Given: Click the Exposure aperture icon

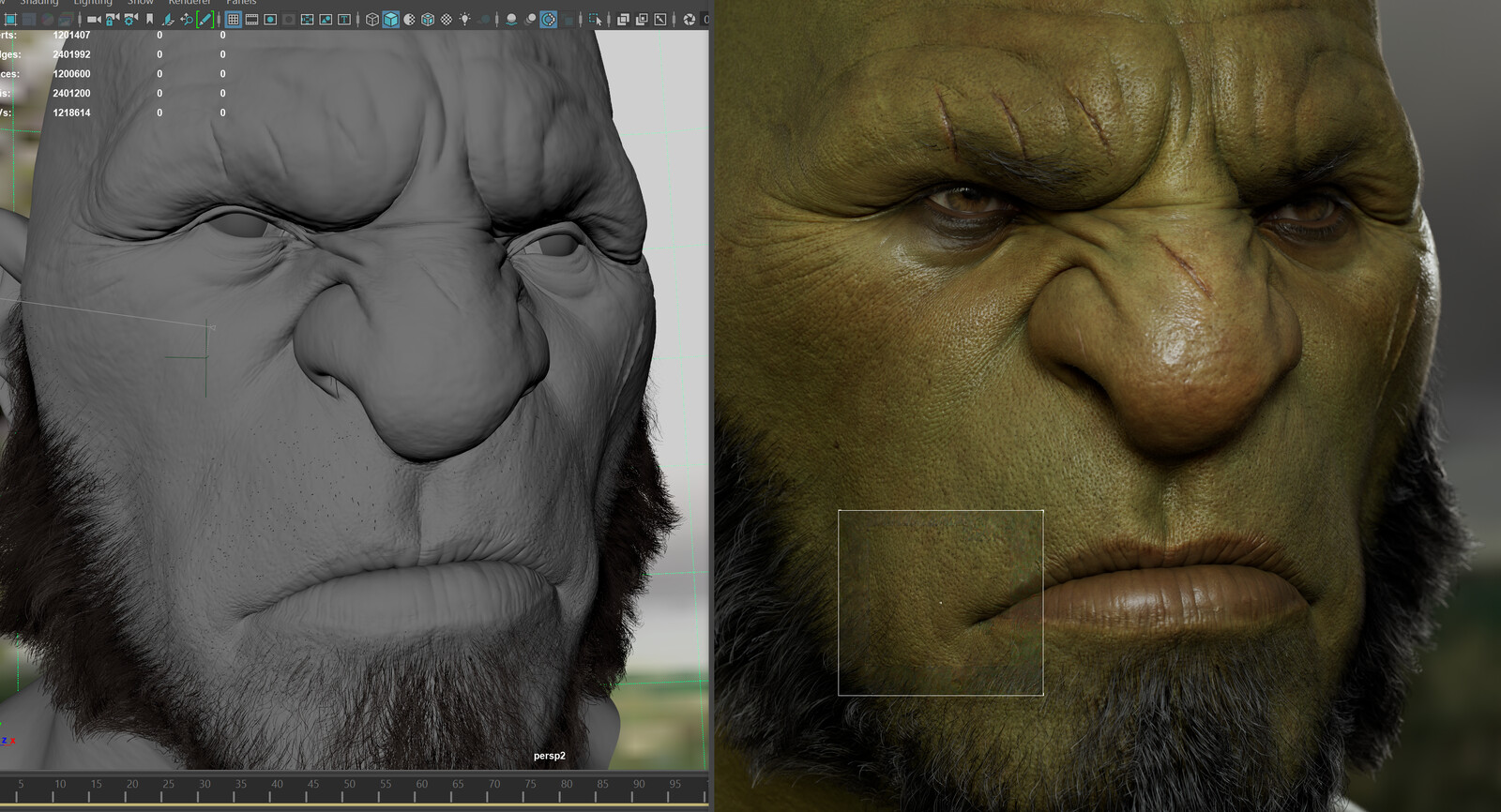Looking at the screenshot, I should point(690,19).
